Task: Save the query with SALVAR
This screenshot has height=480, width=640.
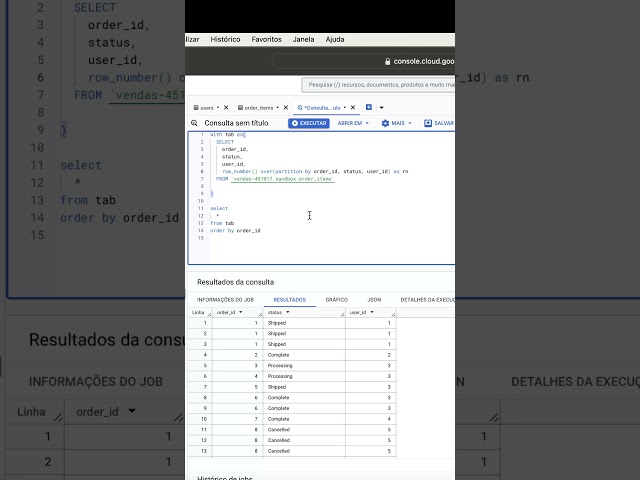Action: pos(439,123)
